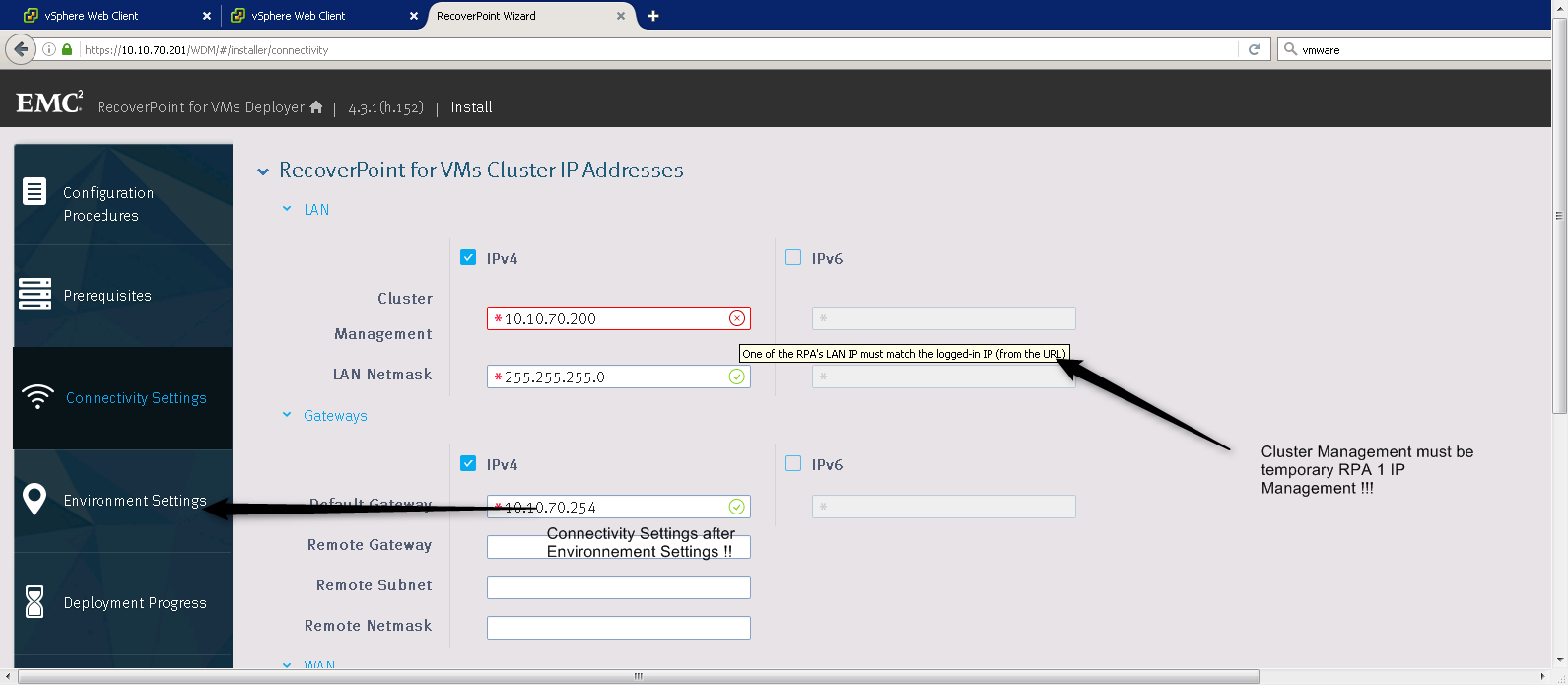Image resolution: width=1568 pixels, height=685 pixels.
Task: Click the browser back arrow button
Action: pyautogui.click(x=21, y=49)
